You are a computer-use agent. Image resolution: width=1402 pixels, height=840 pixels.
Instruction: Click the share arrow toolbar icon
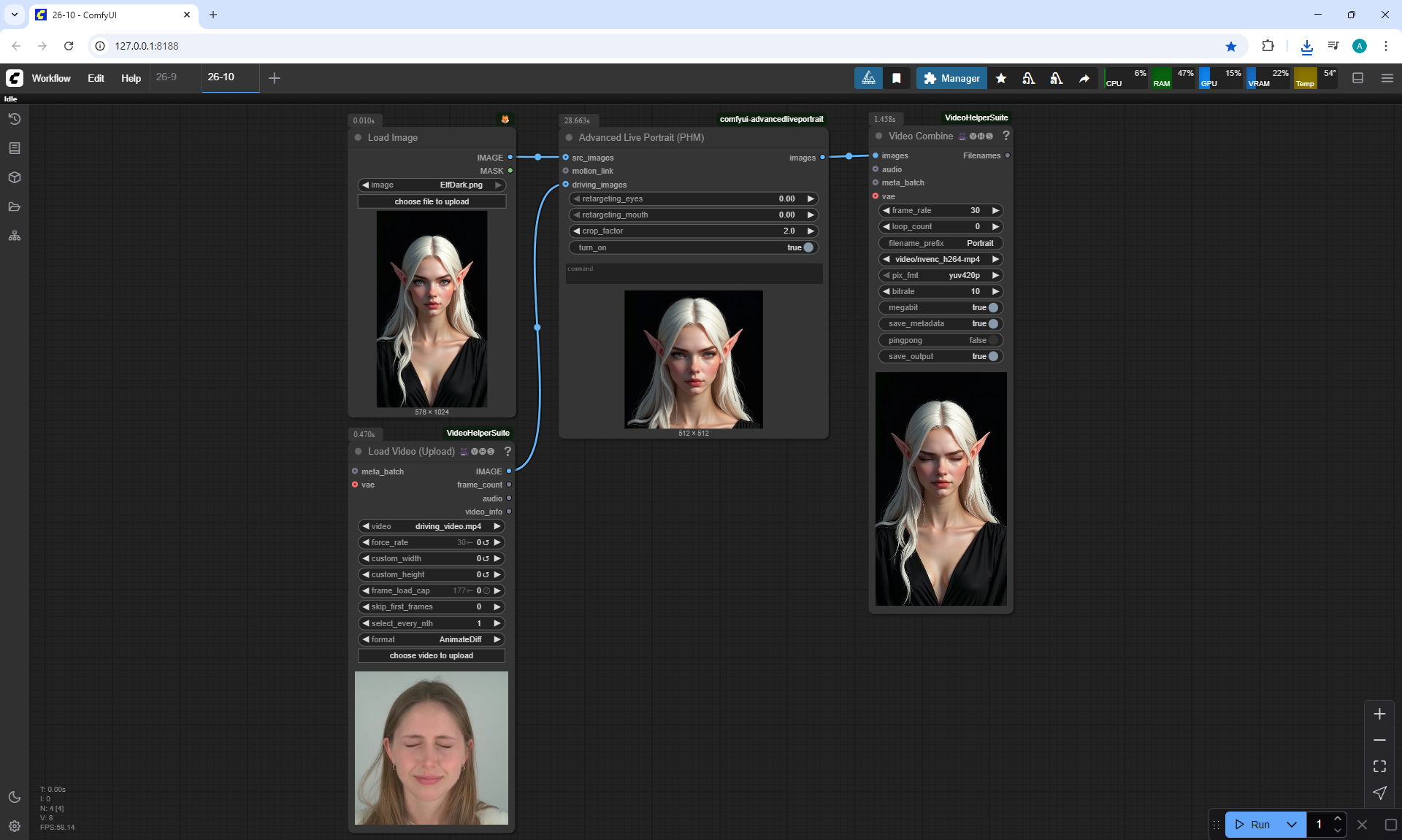(x=1084, y=78)
